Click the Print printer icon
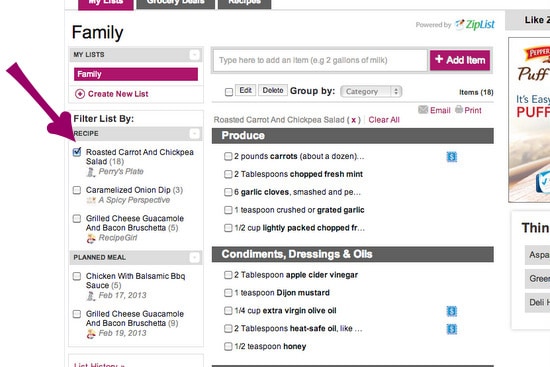The image size is (550, 367). pyautogui.click(x=459, y=109)
